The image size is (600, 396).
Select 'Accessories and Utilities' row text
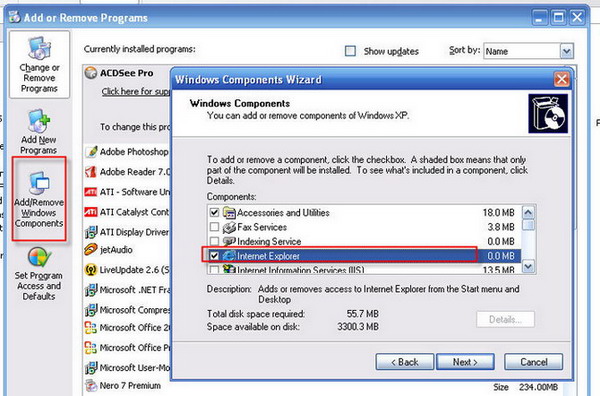coord(283,212)
